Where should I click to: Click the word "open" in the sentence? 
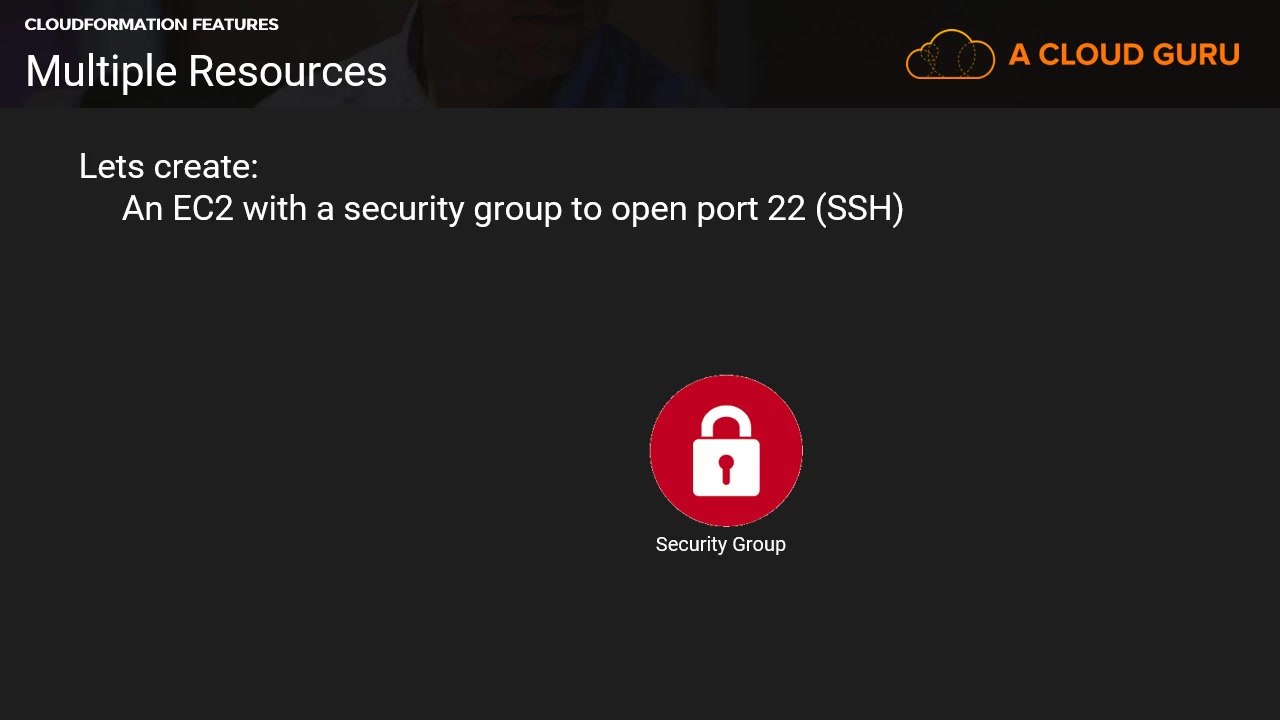pos(642,208)
